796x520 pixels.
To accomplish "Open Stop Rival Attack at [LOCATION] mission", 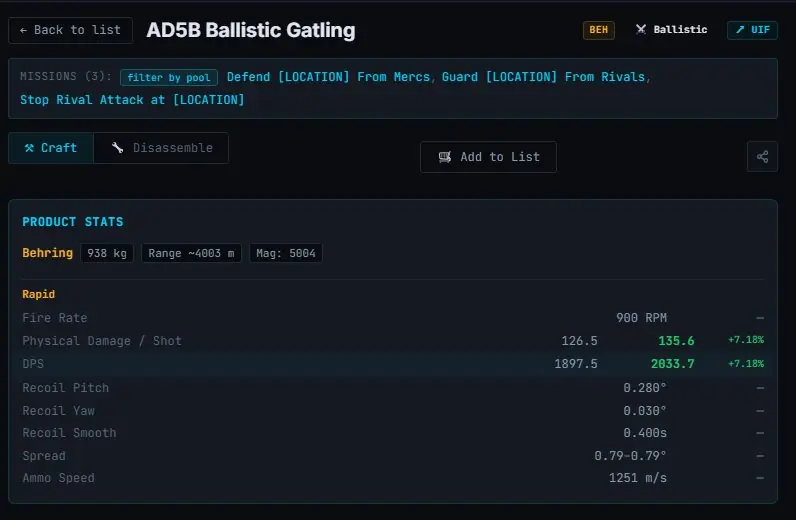I will pos(132,100).
